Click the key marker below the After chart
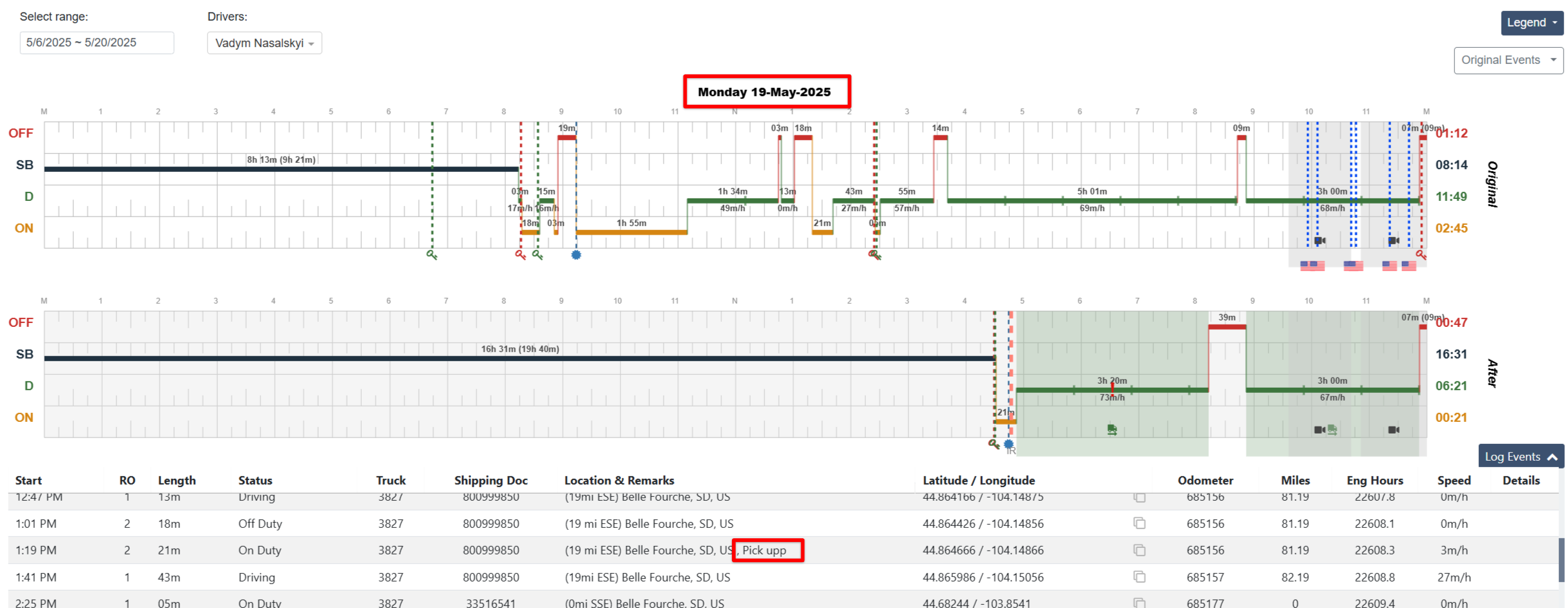 (994, 444)
